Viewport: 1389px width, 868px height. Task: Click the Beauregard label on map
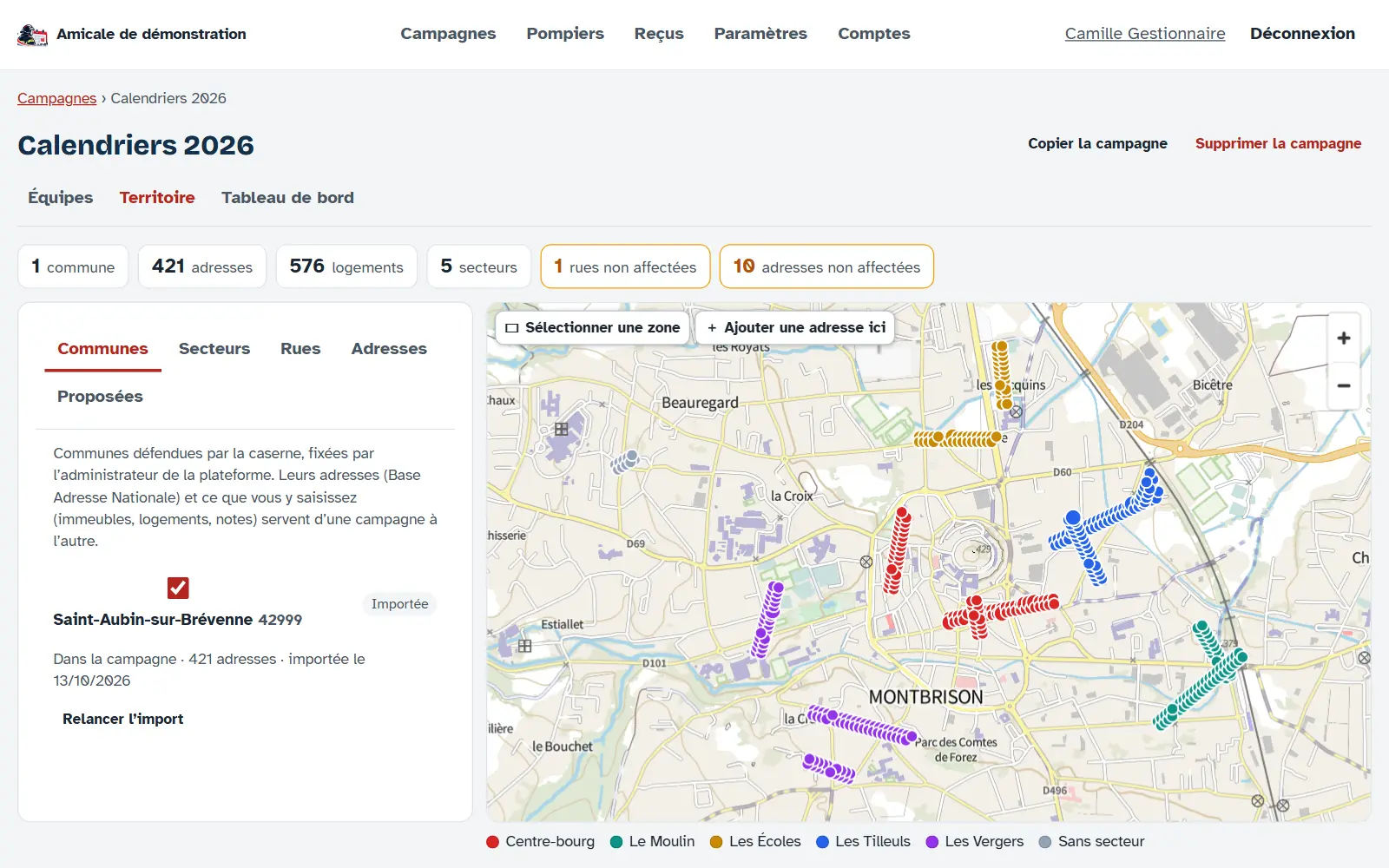(x=700, y=403)
